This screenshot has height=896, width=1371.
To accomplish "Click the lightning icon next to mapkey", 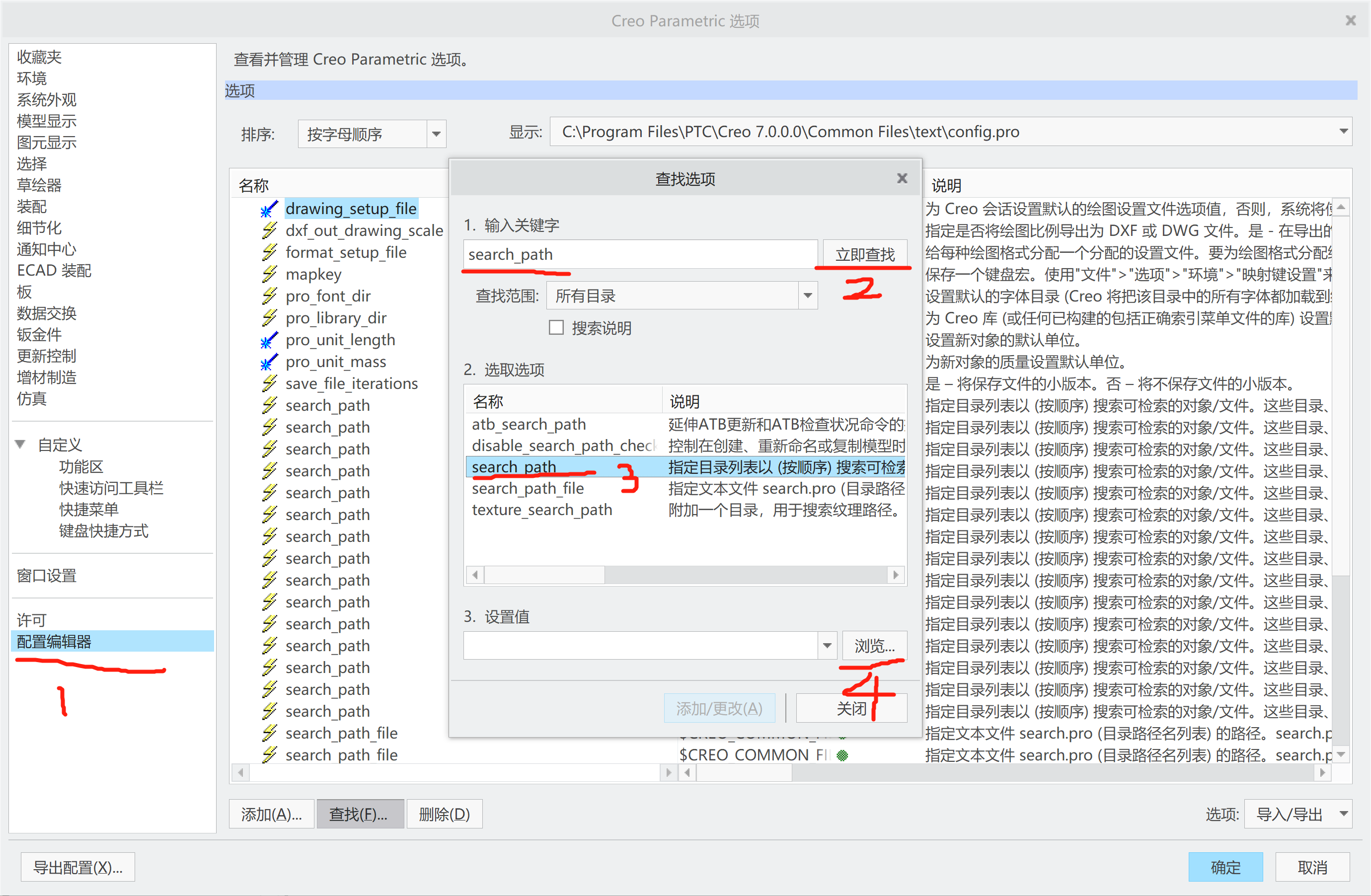I will (268, 275).
